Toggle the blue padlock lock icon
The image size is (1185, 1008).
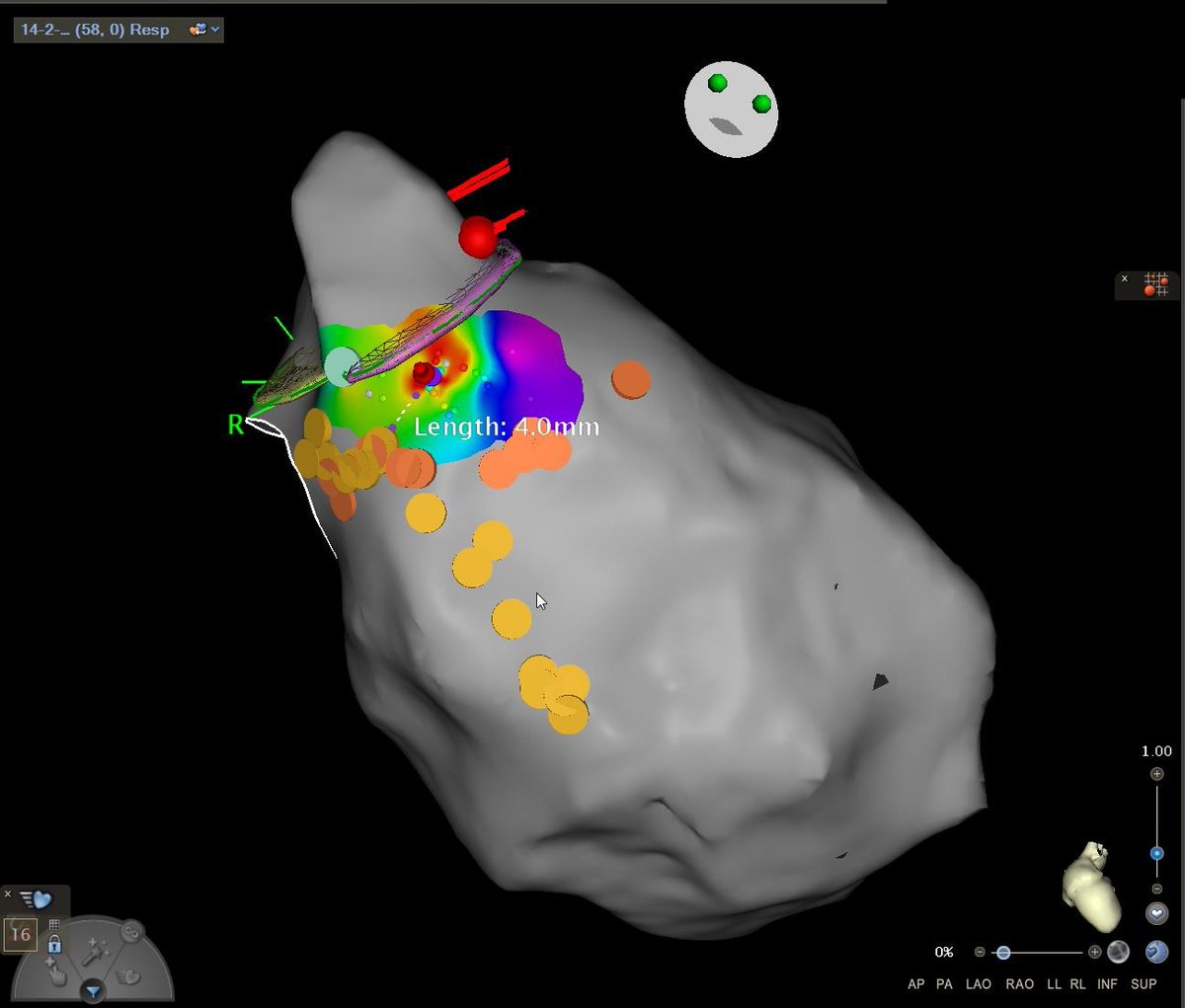54,945
